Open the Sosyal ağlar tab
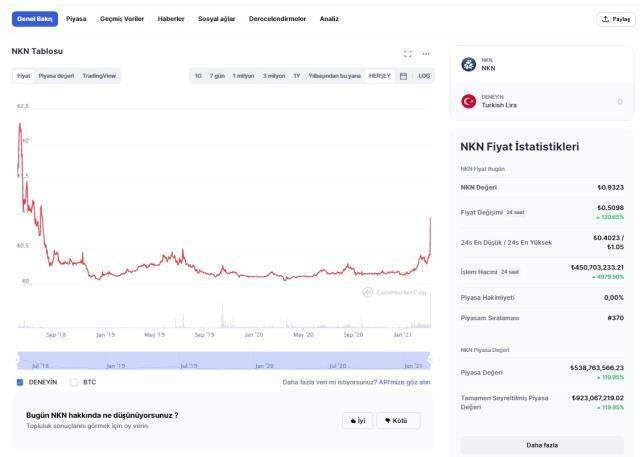This screenshot has height=457, width=640. 216,19
